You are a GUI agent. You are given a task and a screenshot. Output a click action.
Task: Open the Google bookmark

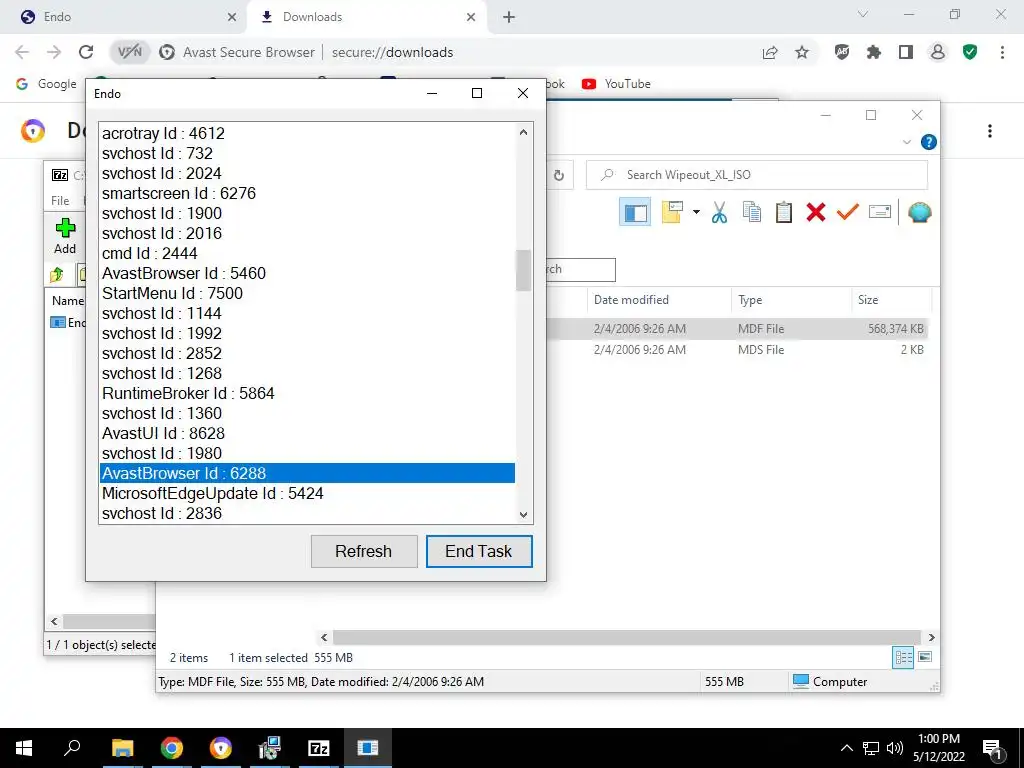46,84
